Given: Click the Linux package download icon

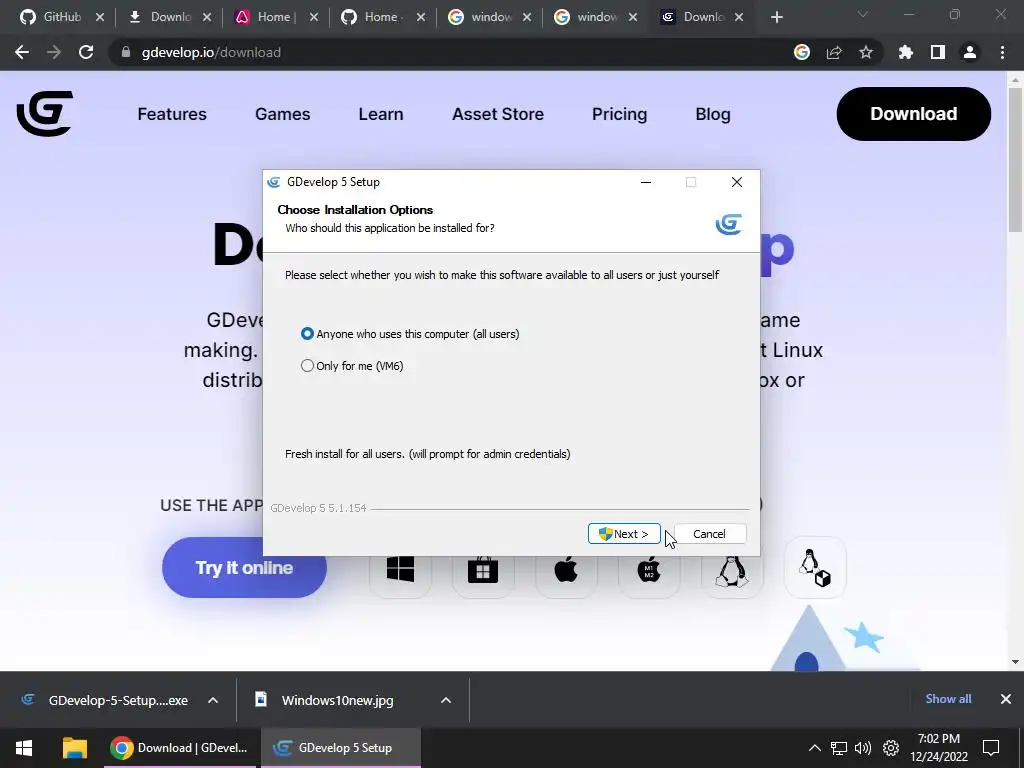Looking at the screenshot, I should 815,568.
